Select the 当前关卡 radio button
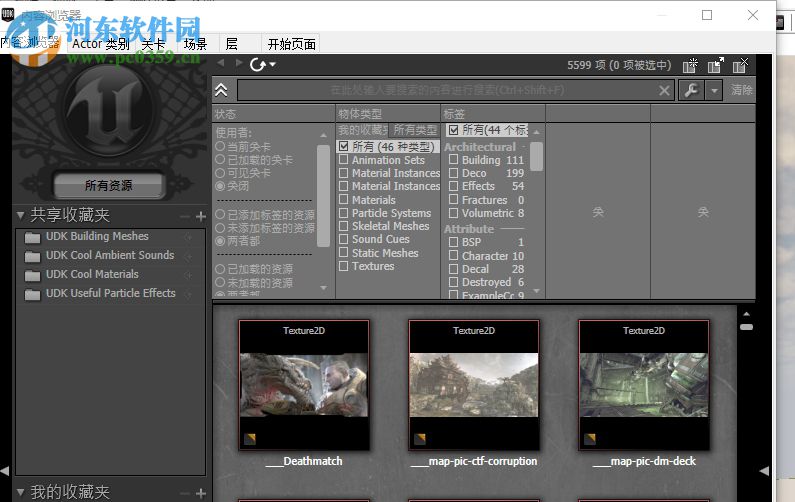The image size is (795, 502). [220, 146]
